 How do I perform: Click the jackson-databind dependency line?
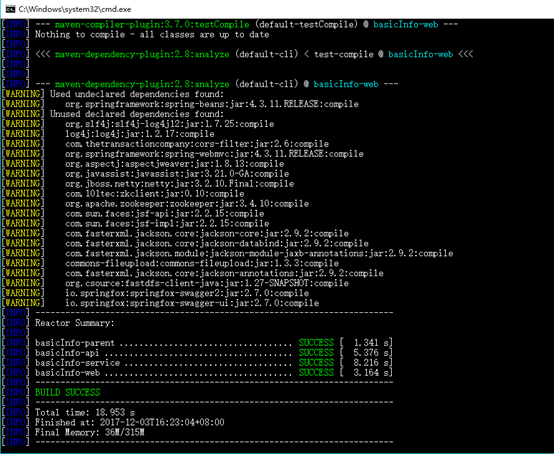pyautogui.click(x=217, y=243)
